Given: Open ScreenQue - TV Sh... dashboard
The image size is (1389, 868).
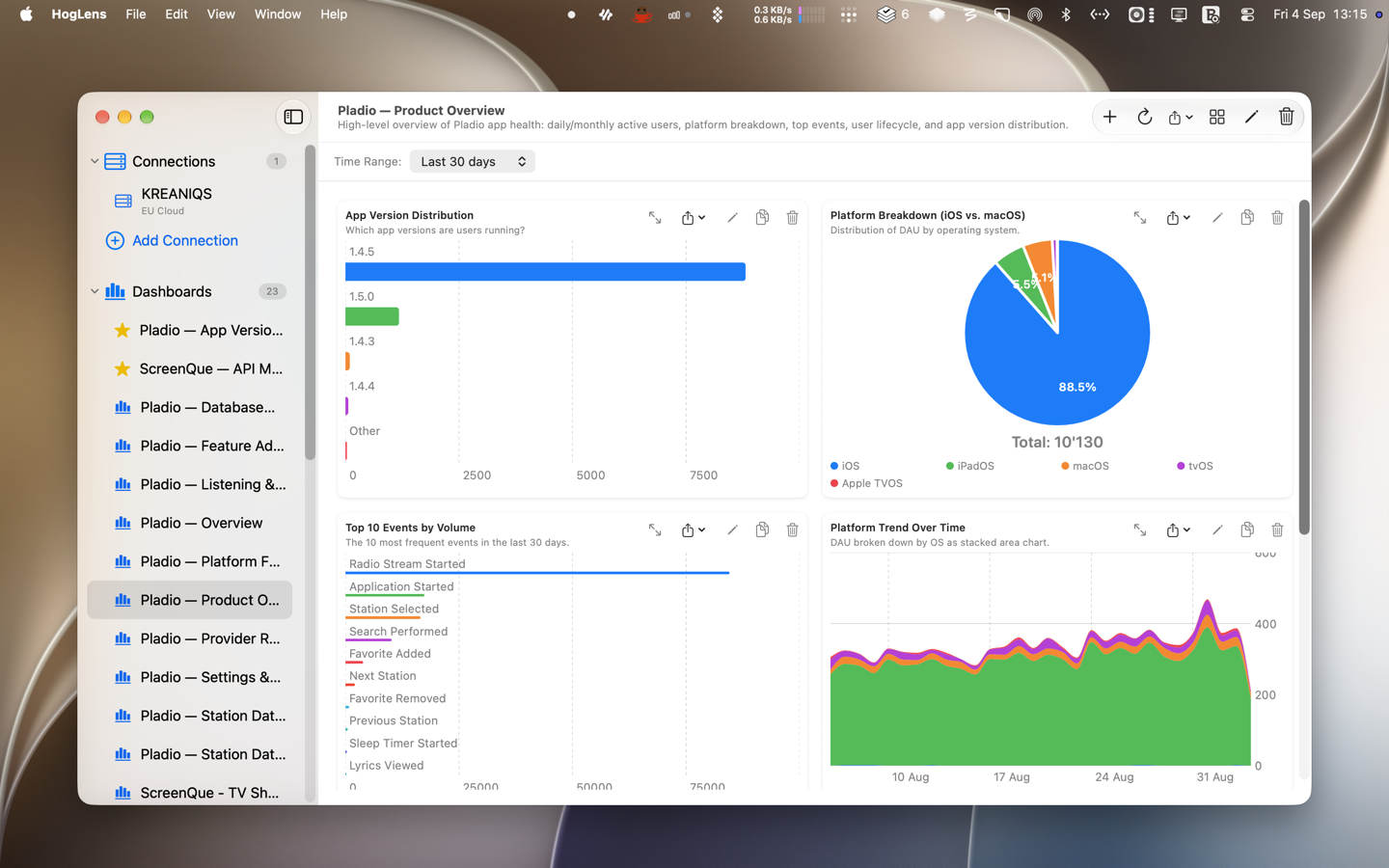Looking at the screenshot, I should 189,793.
